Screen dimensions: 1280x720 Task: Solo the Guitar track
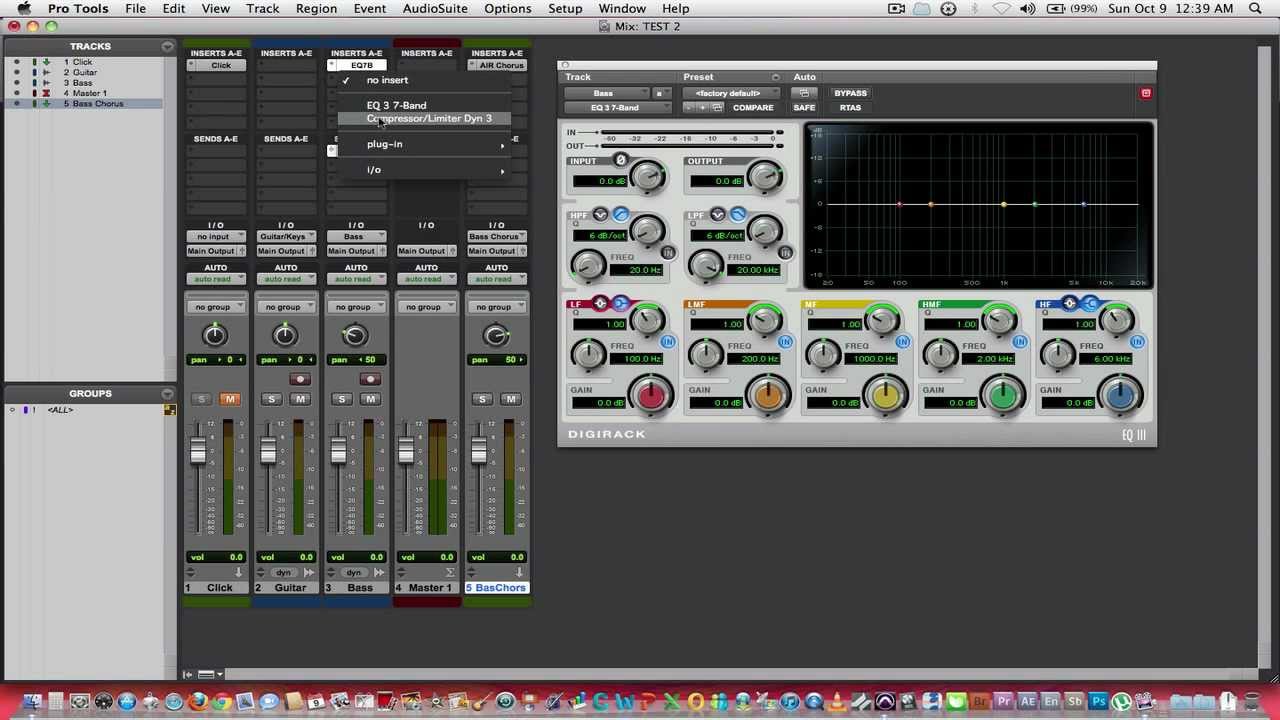[x=271, y=399]
